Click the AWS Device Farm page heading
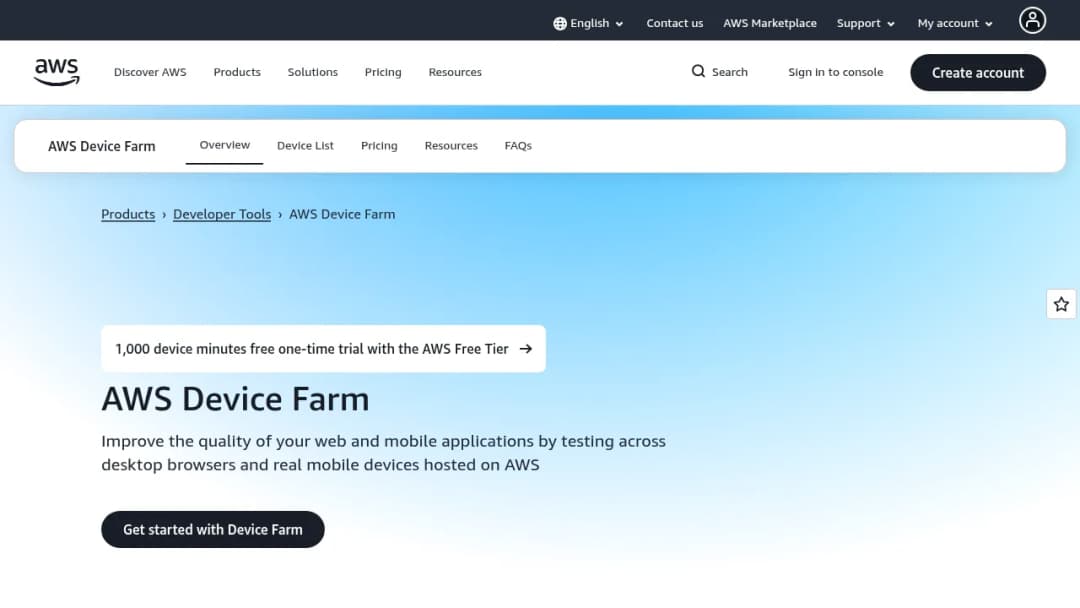Image resolution: width=1080 pixels, height=608 pixels. click(236, 399)
